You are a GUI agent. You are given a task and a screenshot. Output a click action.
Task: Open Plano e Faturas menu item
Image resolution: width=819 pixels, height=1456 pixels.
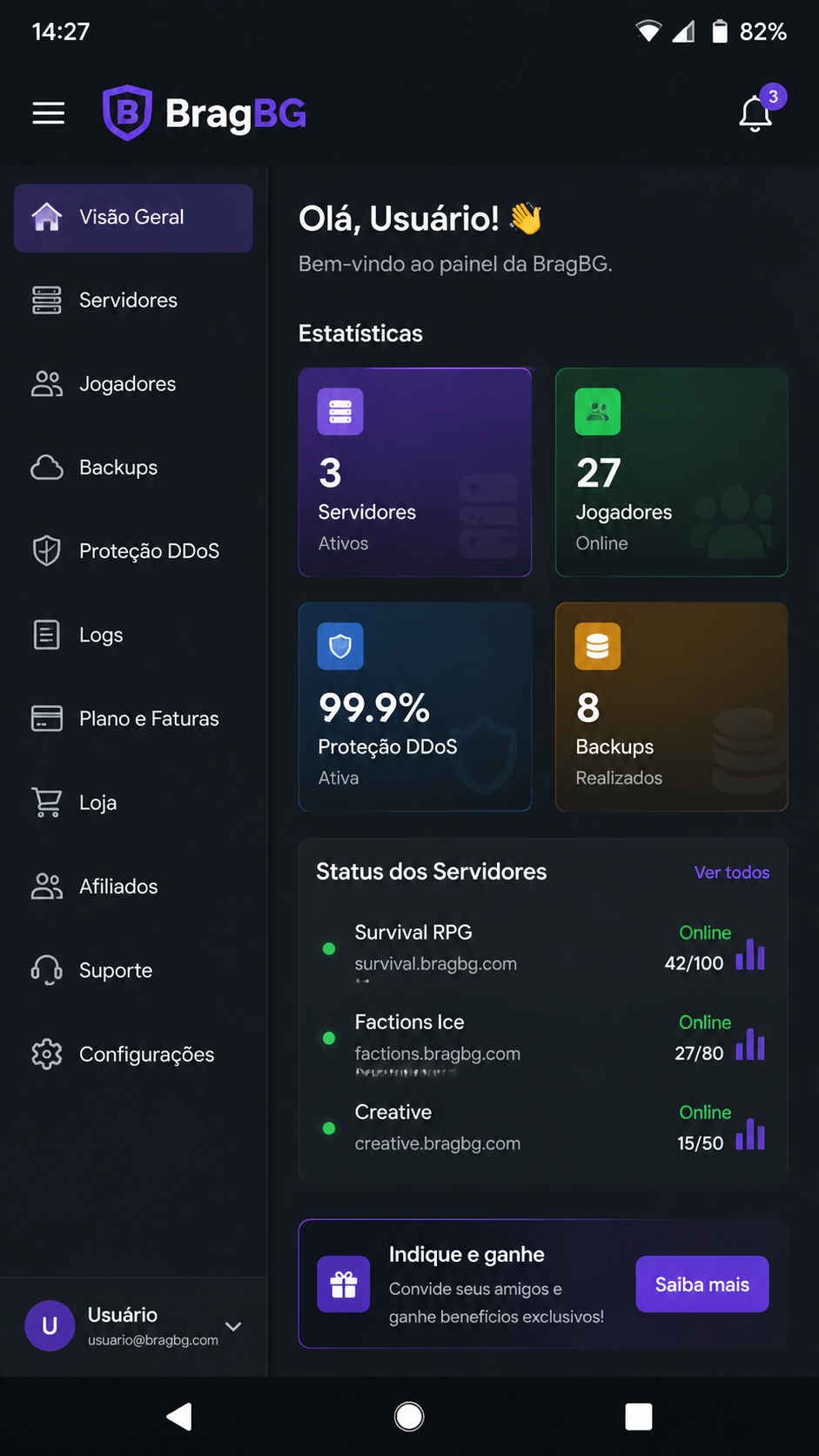pos(133,718)
